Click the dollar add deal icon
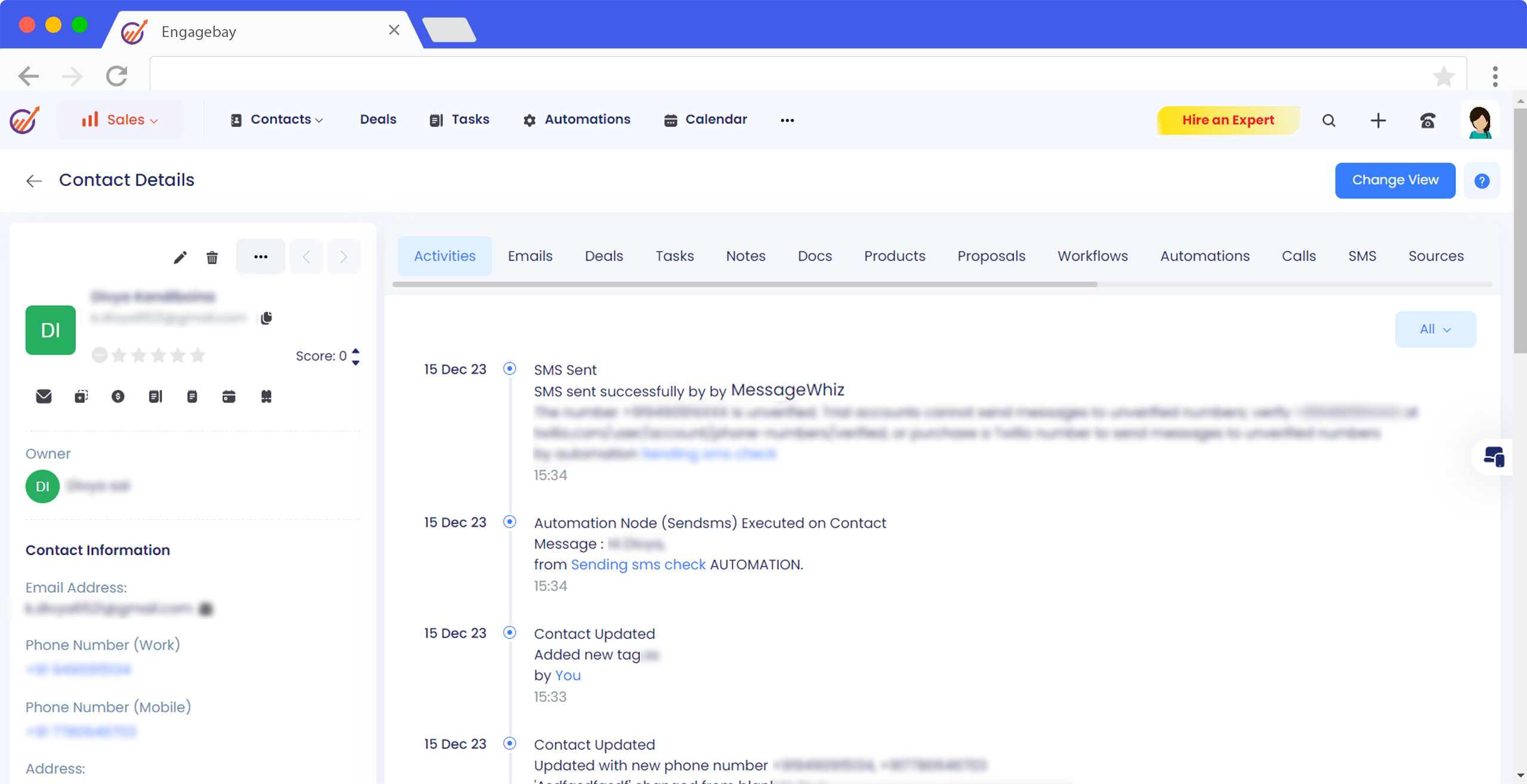1527x784 pixels. 118,396
